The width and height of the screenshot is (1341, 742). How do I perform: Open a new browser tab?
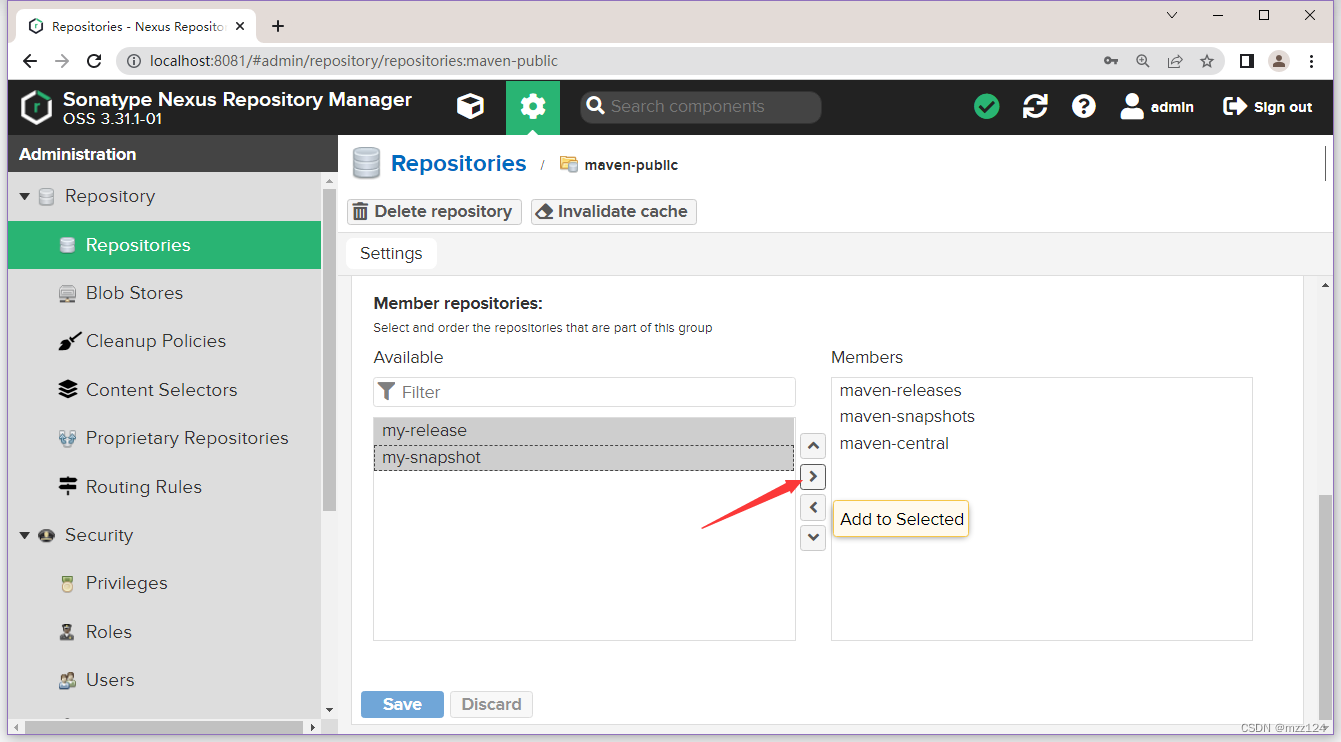click(278, 26)
